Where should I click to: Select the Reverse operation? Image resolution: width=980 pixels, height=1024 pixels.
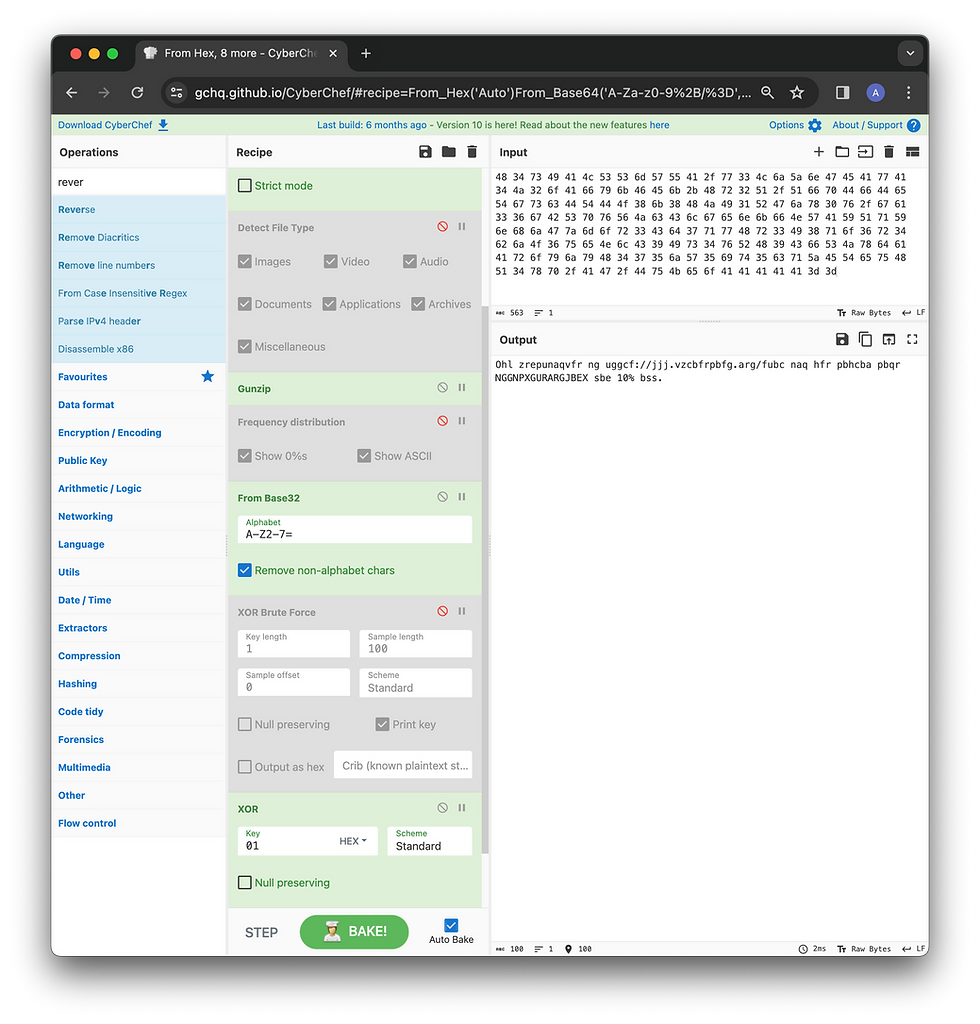click(x=138, y=210)
